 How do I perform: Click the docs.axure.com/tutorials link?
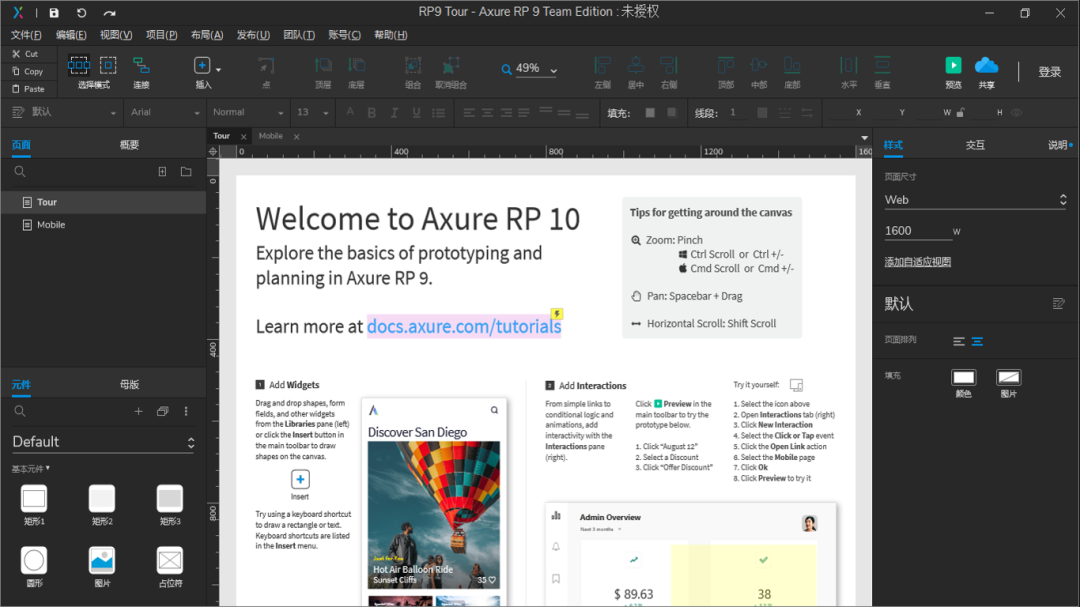[x=464, y=326]
